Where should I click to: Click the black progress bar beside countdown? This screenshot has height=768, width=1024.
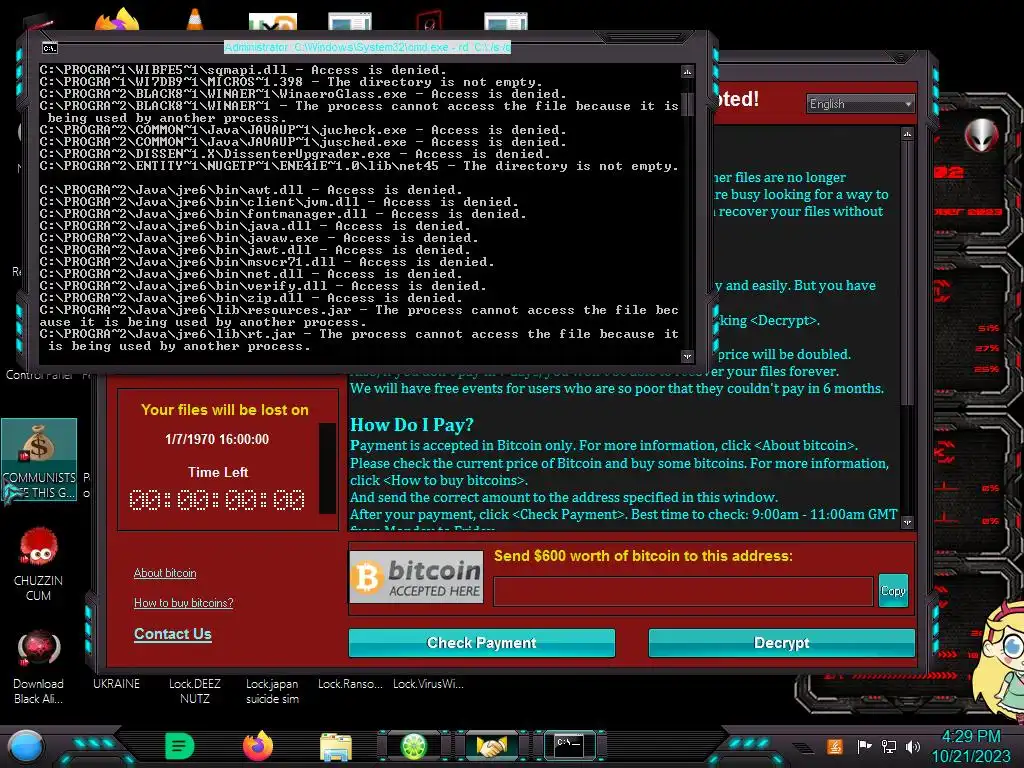click(327, 468)
